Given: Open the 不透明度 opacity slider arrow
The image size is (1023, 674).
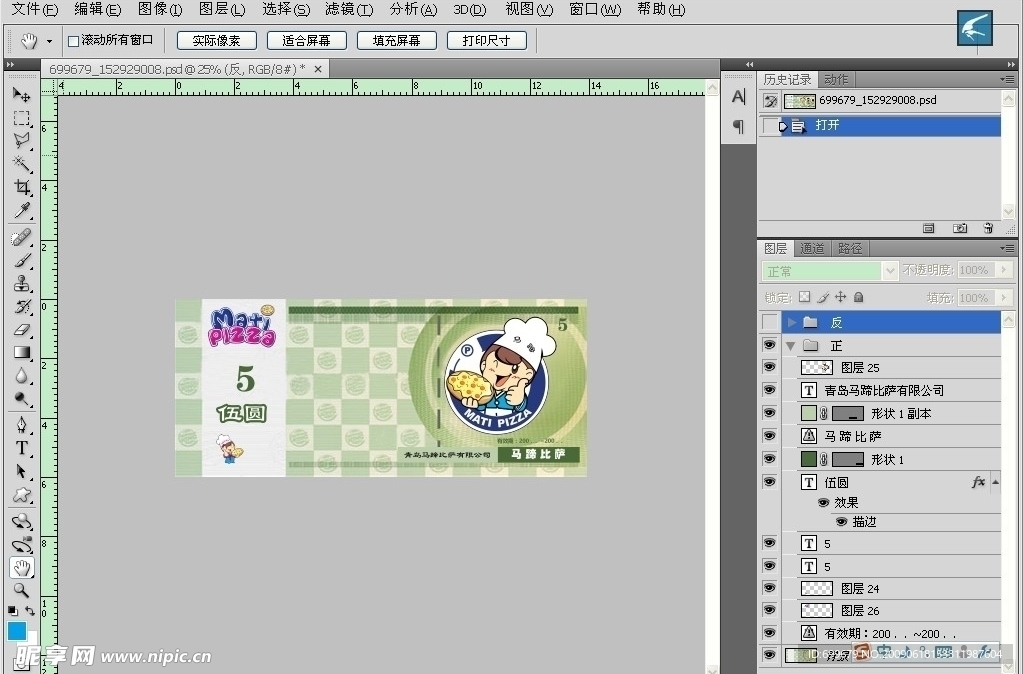Looking at the screenshot, I should pos(1004,270).
